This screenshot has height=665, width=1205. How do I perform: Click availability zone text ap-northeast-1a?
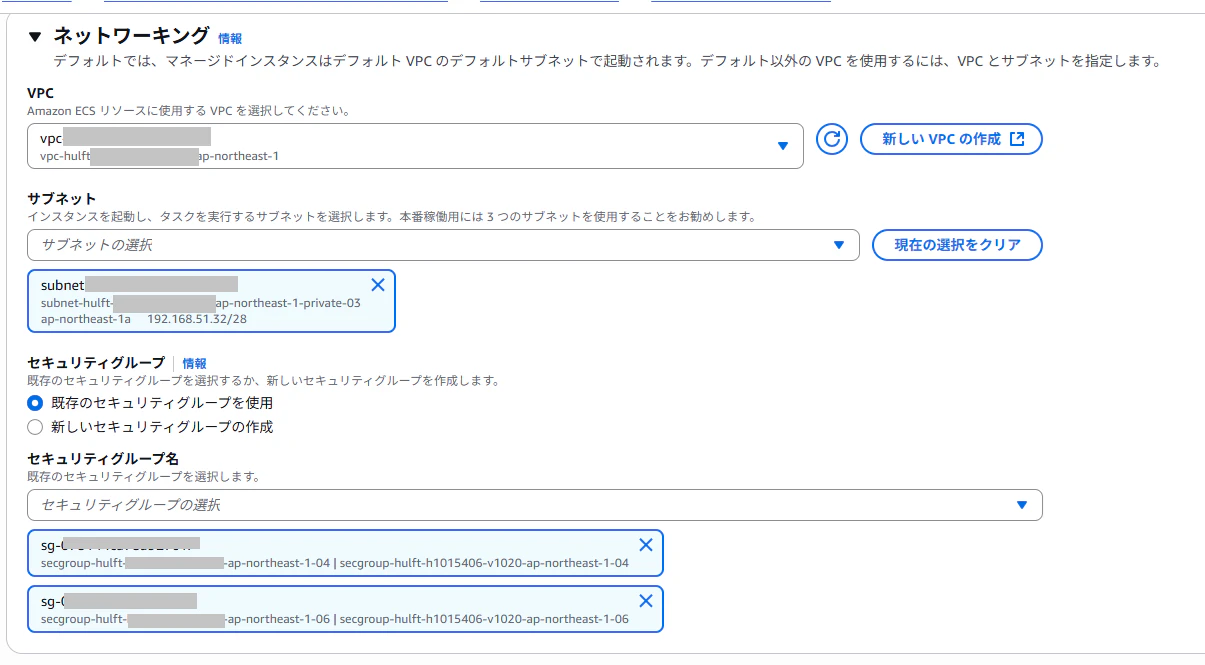86,319
